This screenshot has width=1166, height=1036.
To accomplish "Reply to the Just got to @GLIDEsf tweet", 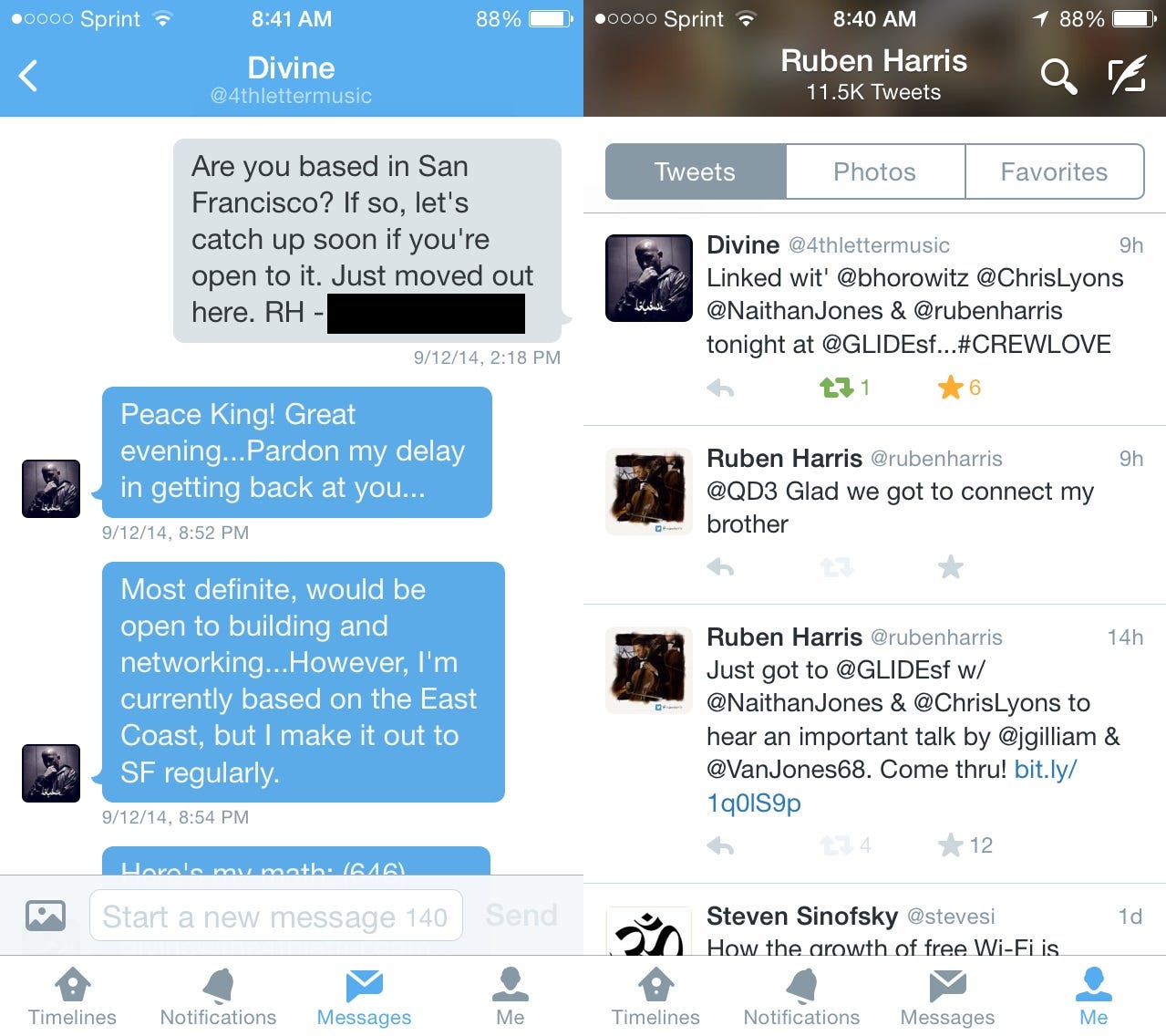I will (x=720, y=846).
